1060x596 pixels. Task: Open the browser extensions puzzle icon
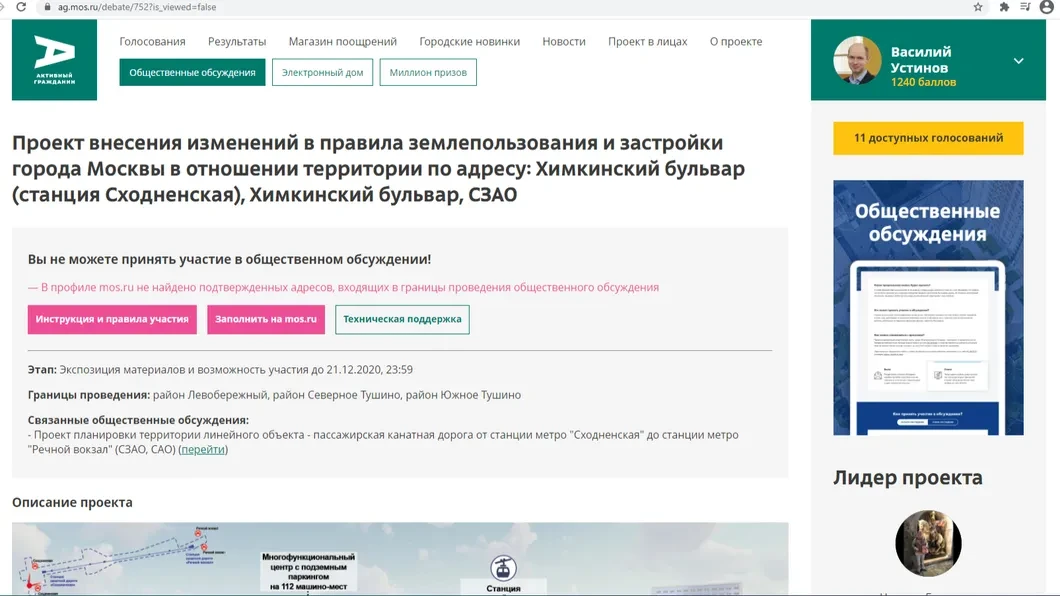click(x=1004, y=7)
